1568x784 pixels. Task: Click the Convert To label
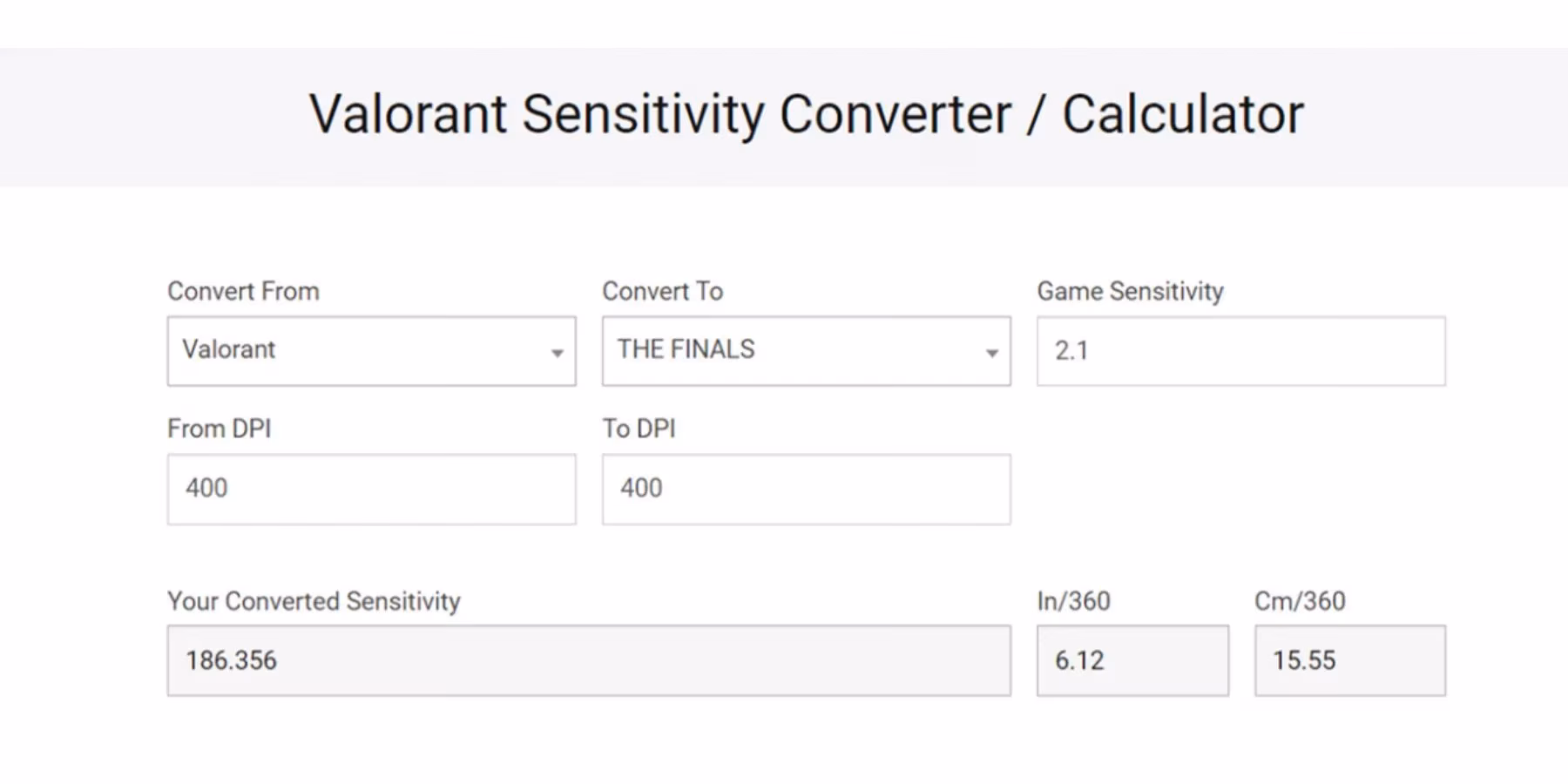[662, 291]
